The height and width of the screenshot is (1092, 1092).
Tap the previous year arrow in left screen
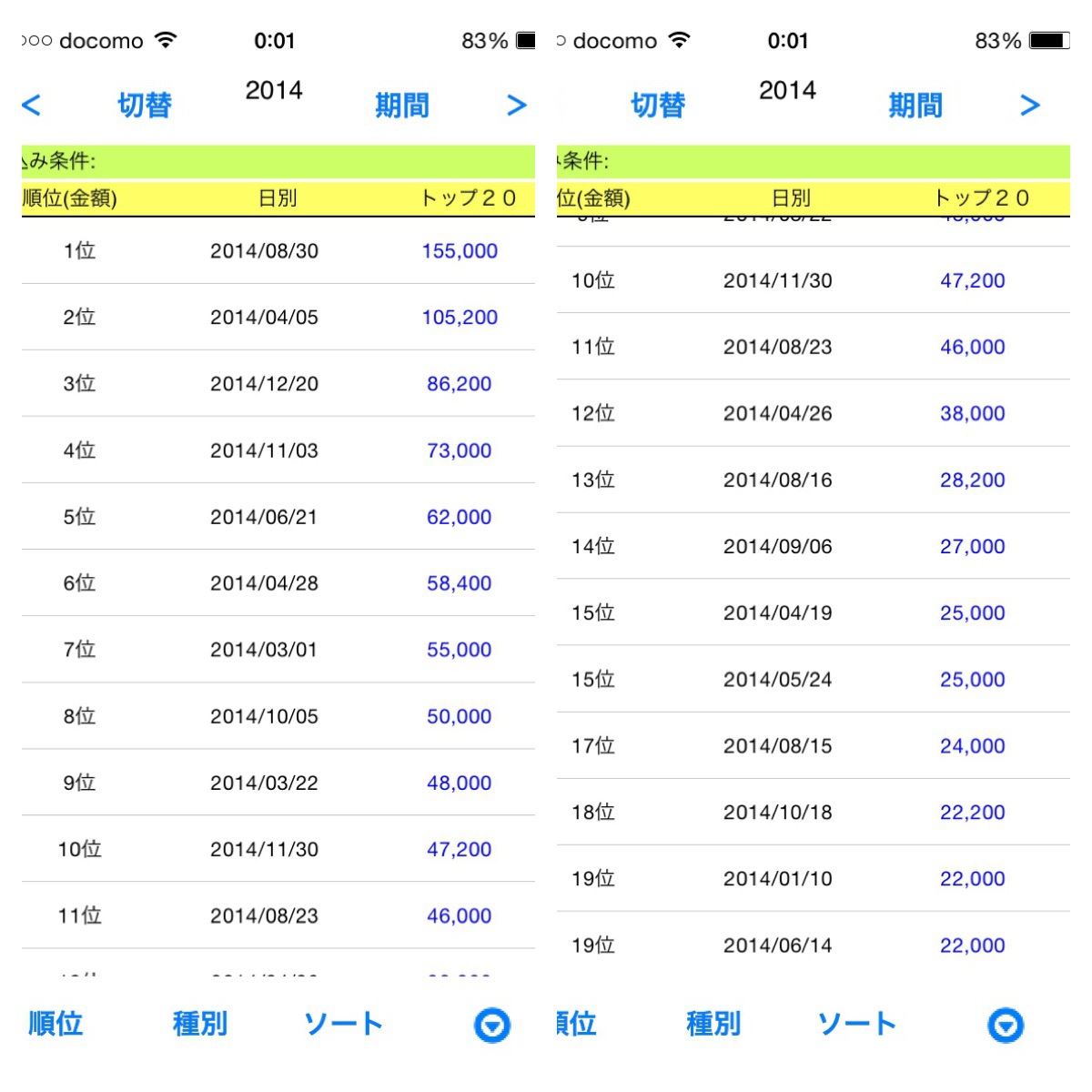31,106
